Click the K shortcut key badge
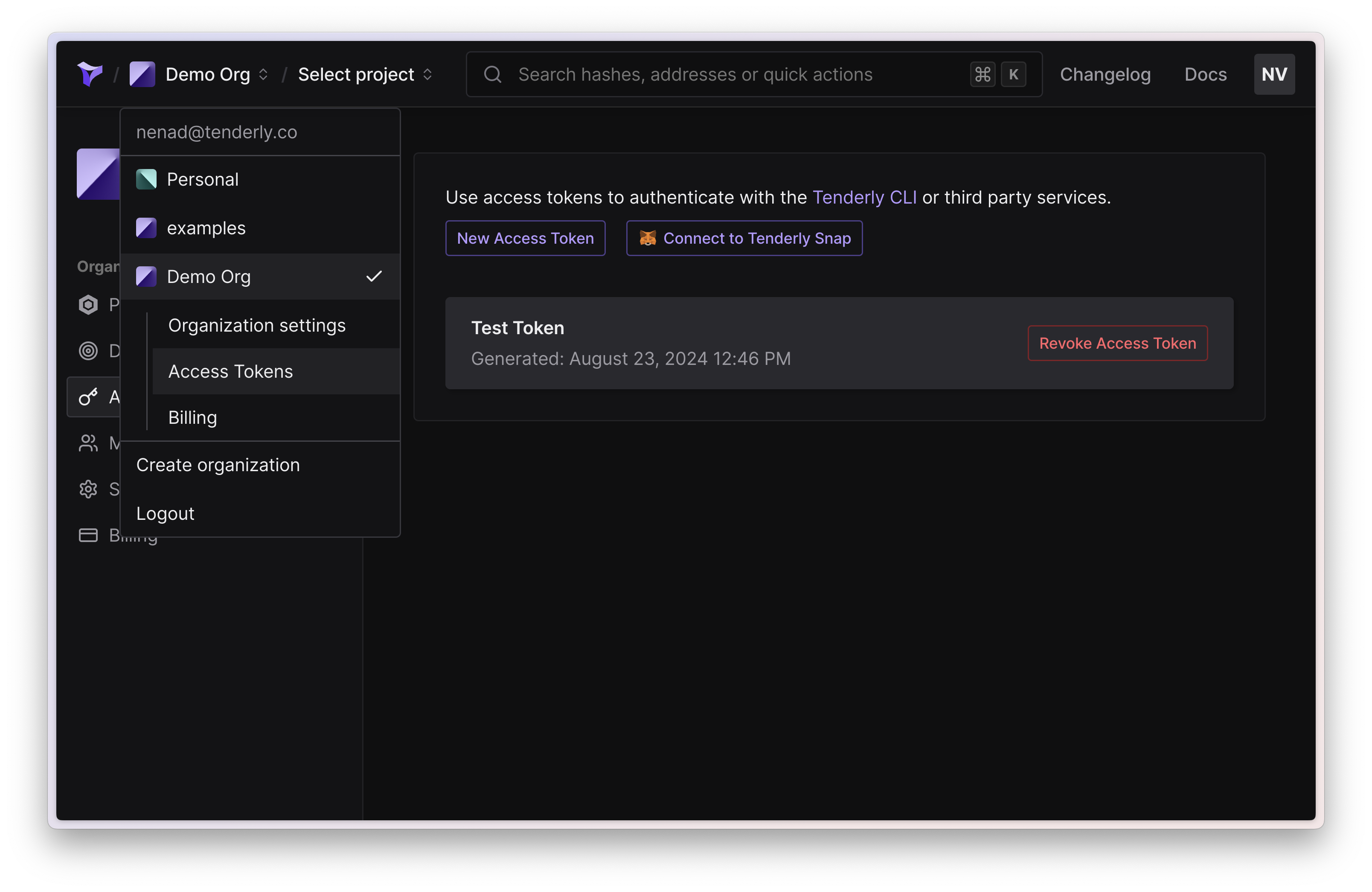Screen dimensions: 1372x892 1014,74
